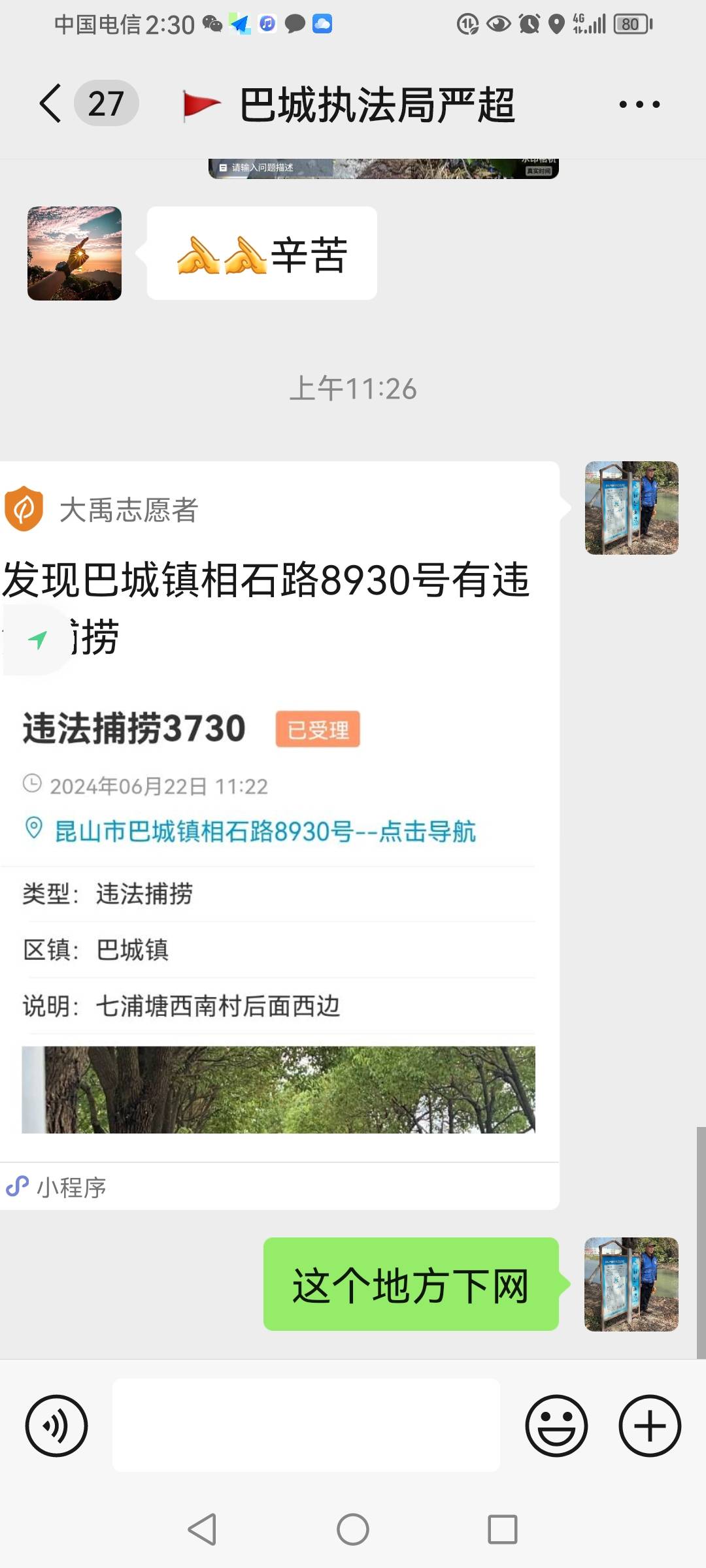Tap the 这个地方下网 green message bubble

411,1284
